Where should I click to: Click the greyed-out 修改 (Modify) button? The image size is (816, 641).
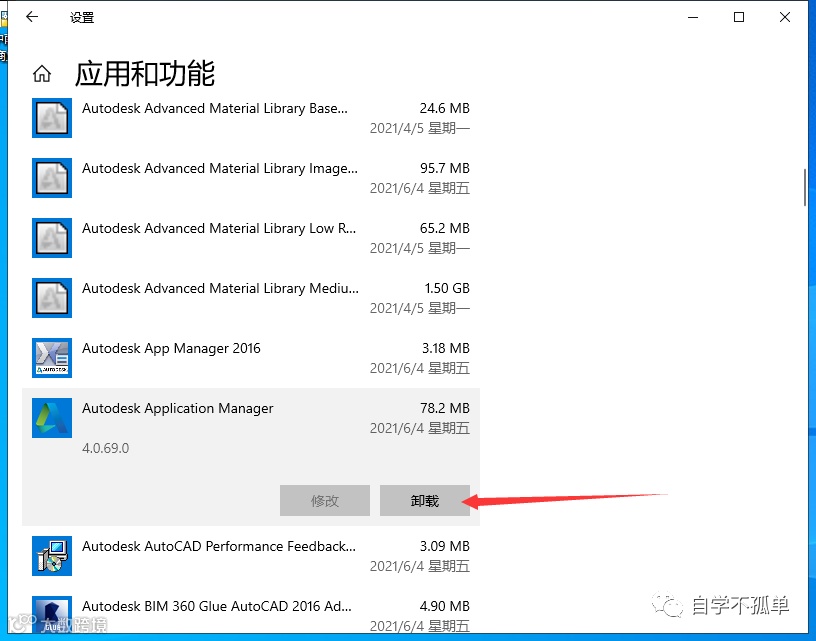(325, 501)
